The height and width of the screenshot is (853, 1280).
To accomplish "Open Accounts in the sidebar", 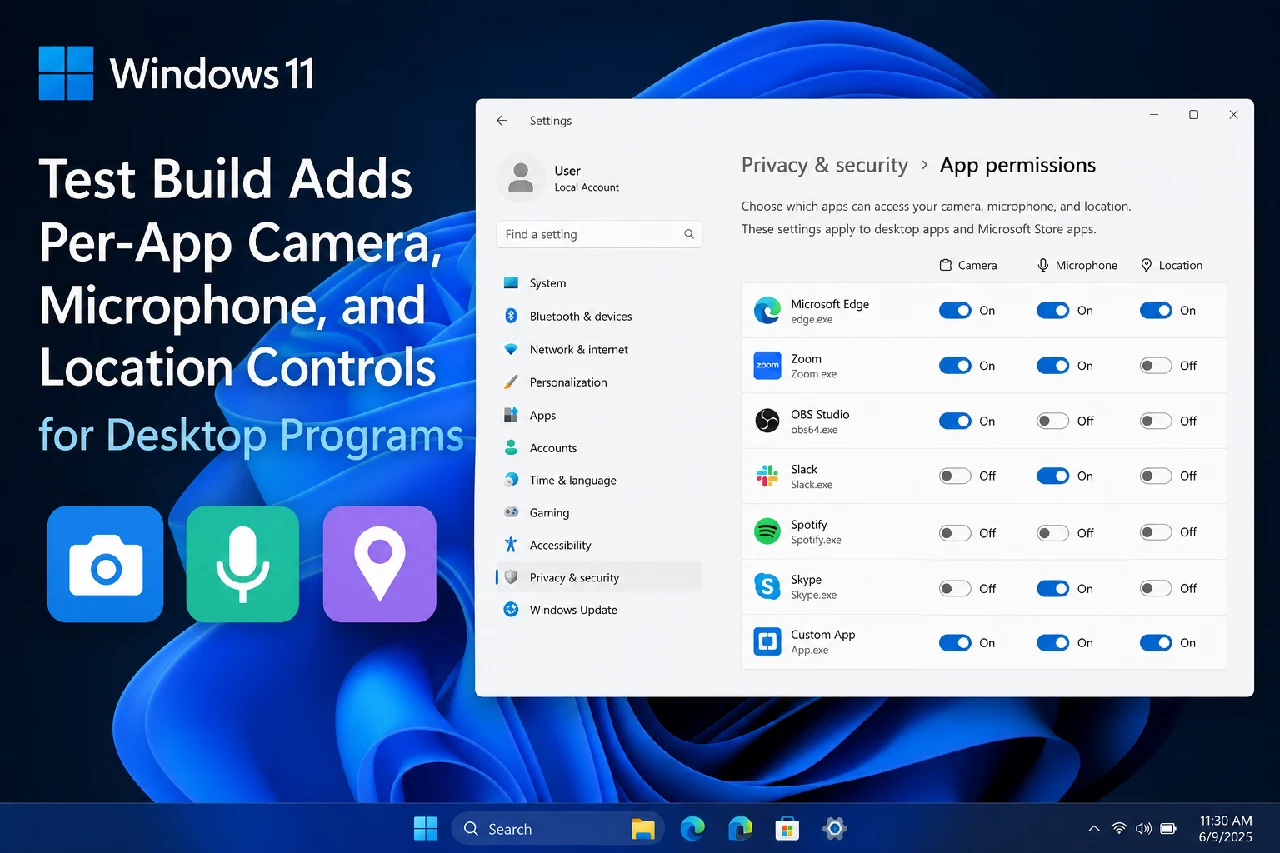I will (x=599, y=448).
